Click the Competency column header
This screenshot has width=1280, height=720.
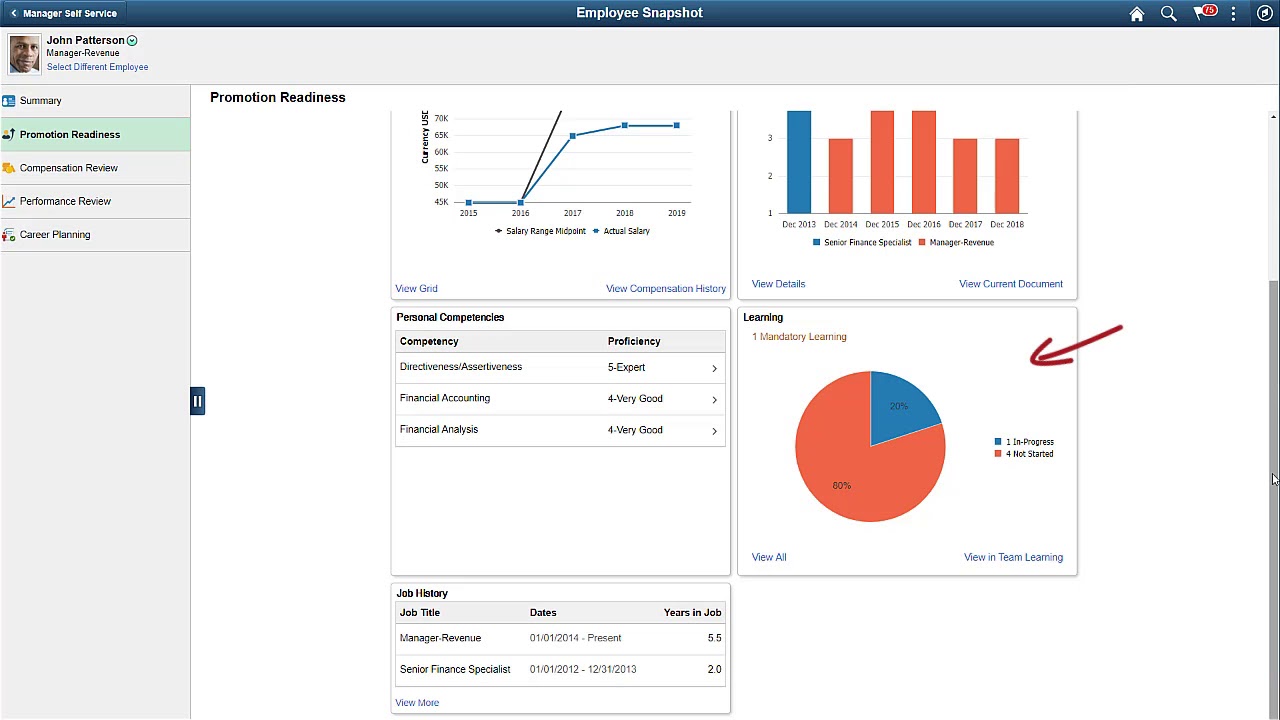(429, 342)
